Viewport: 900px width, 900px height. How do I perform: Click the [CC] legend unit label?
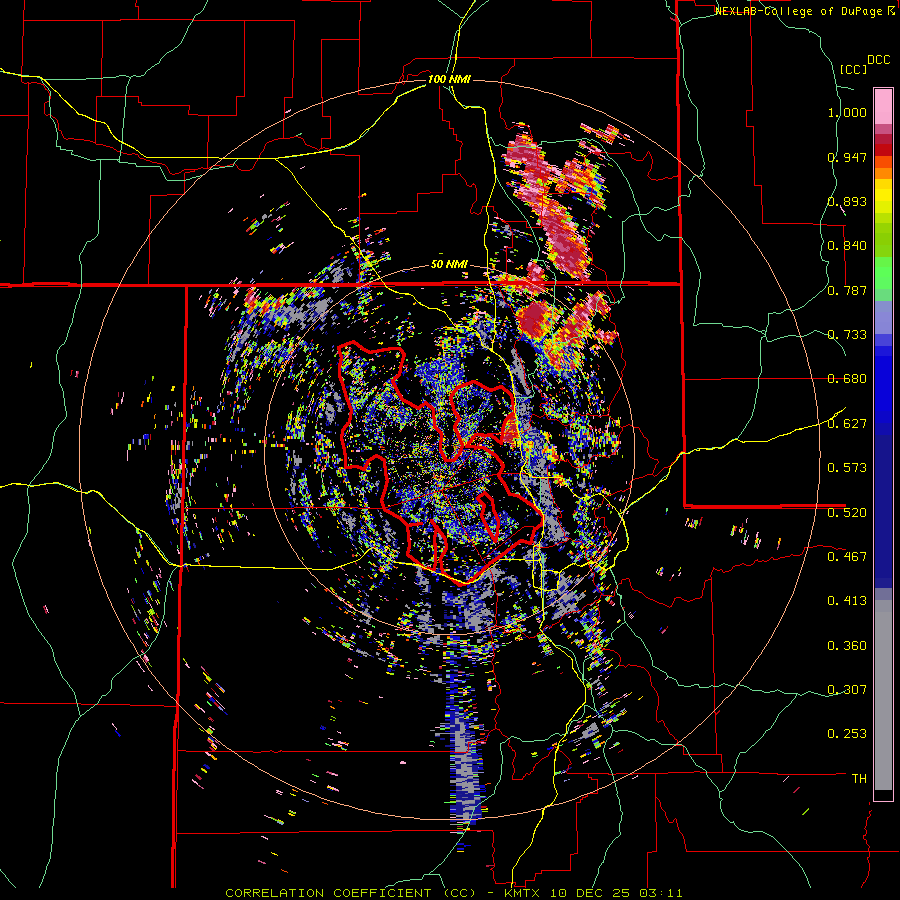[854, 69]
